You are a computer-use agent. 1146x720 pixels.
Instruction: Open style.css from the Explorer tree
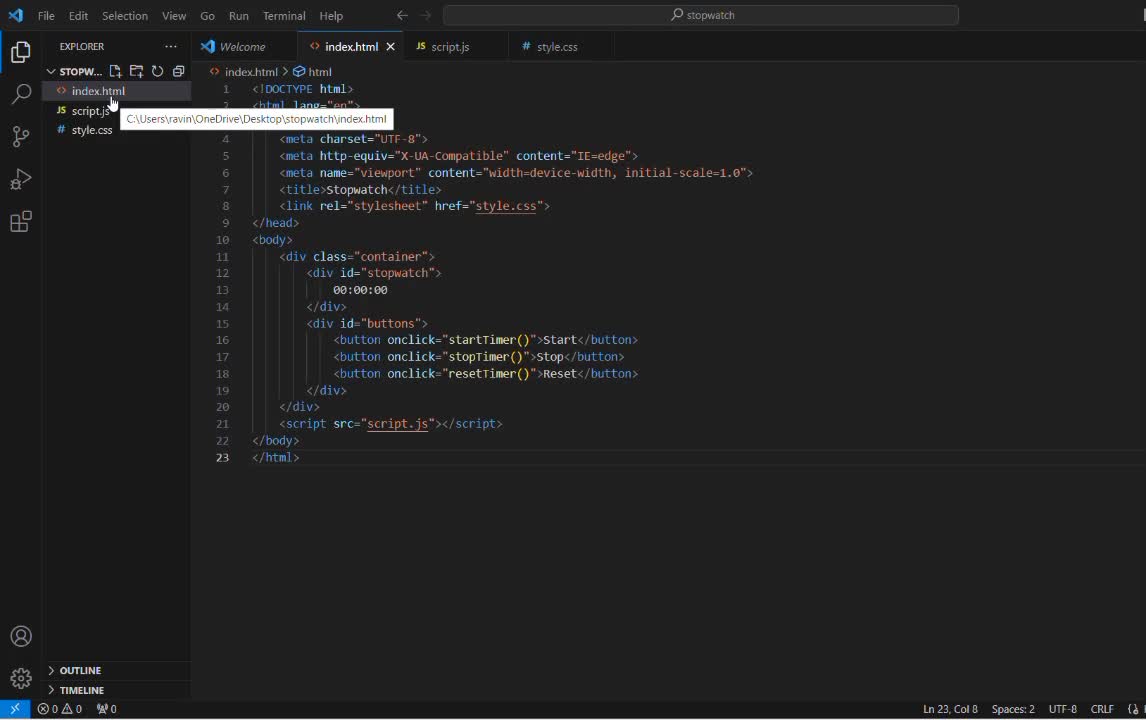92,130
